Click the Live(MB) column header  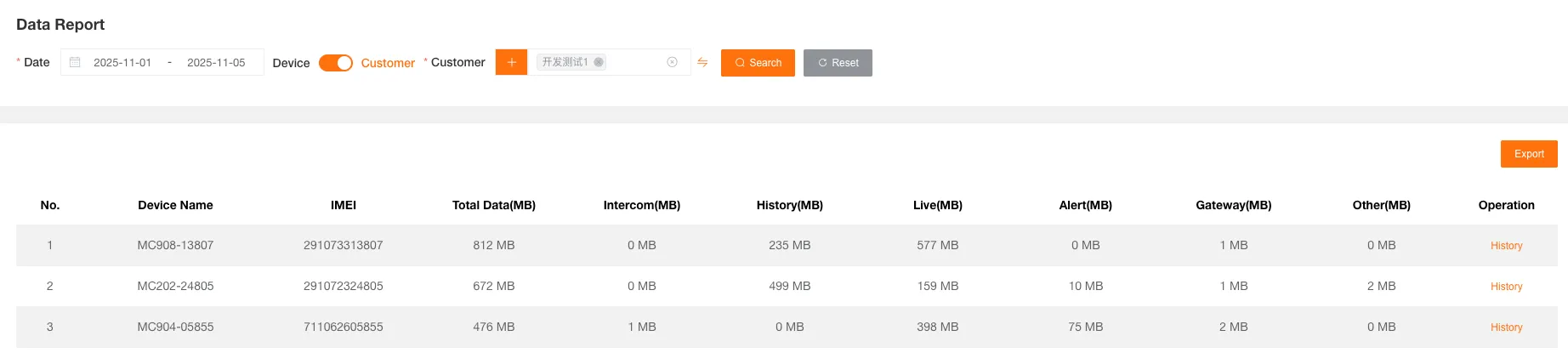937,205
